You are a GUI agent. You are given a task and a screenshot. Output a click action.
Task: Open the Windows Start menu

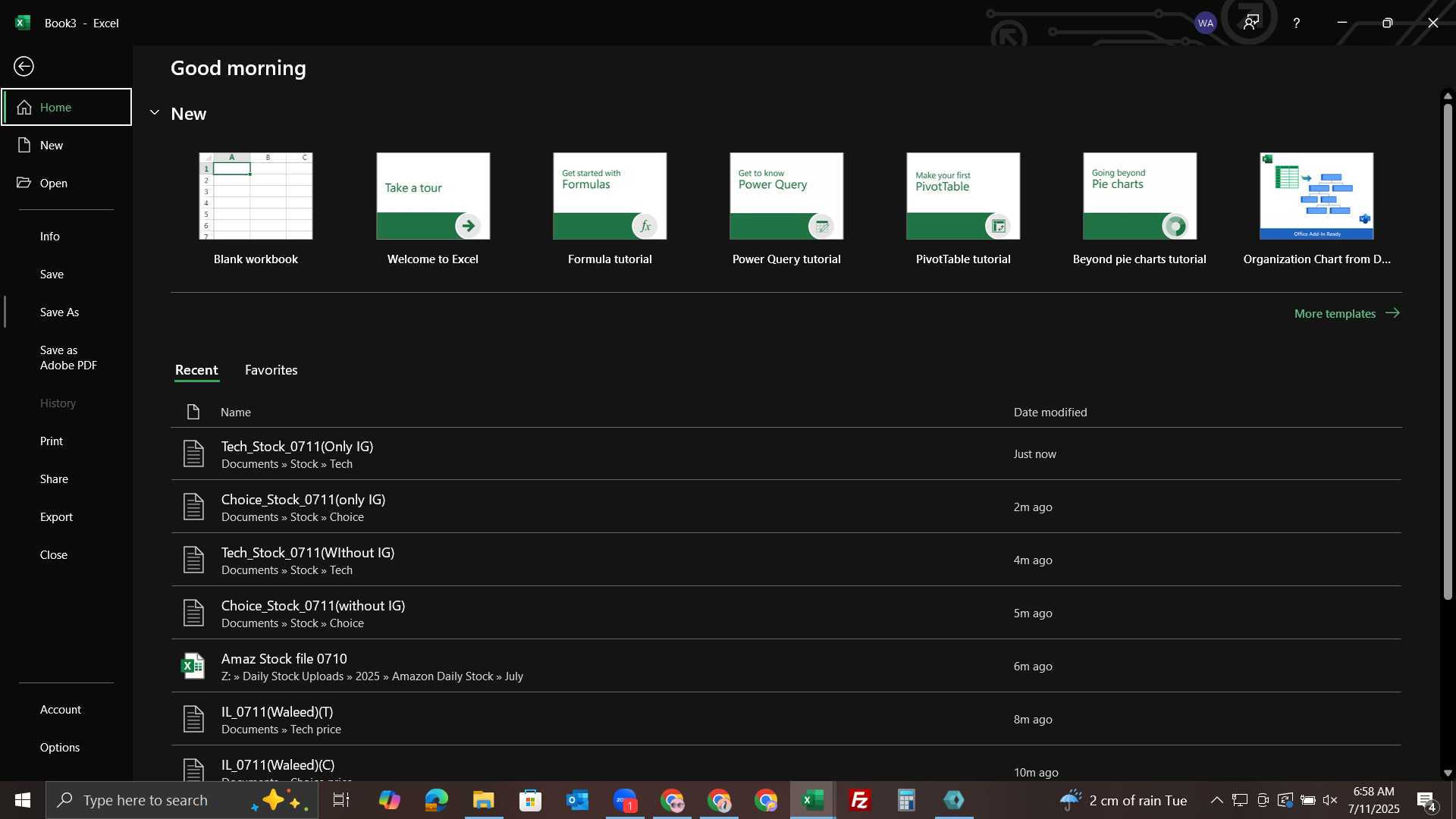(23, 800)
